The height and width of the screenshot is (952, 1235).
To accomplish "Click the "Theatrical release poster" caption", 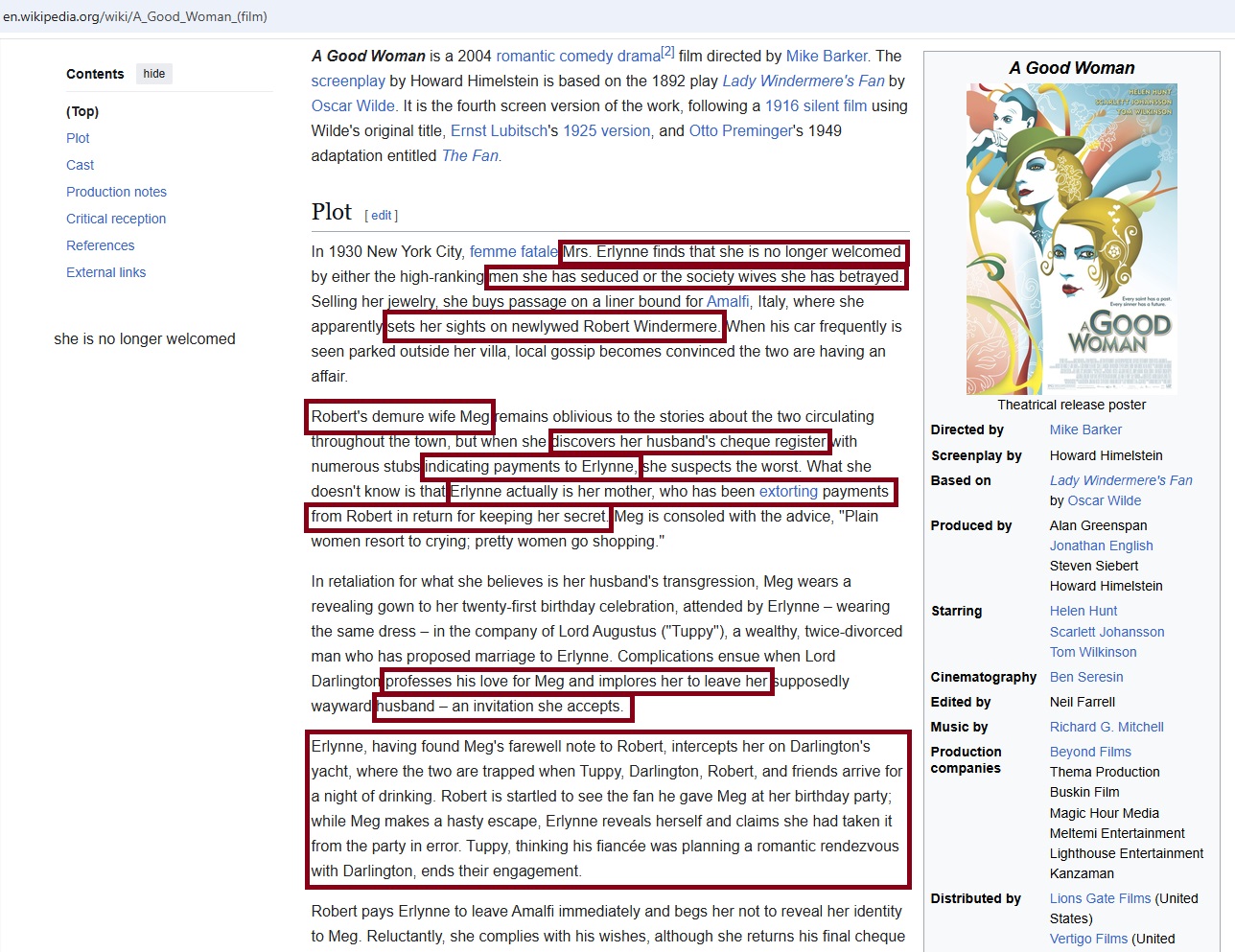I will click(1071, 405).
